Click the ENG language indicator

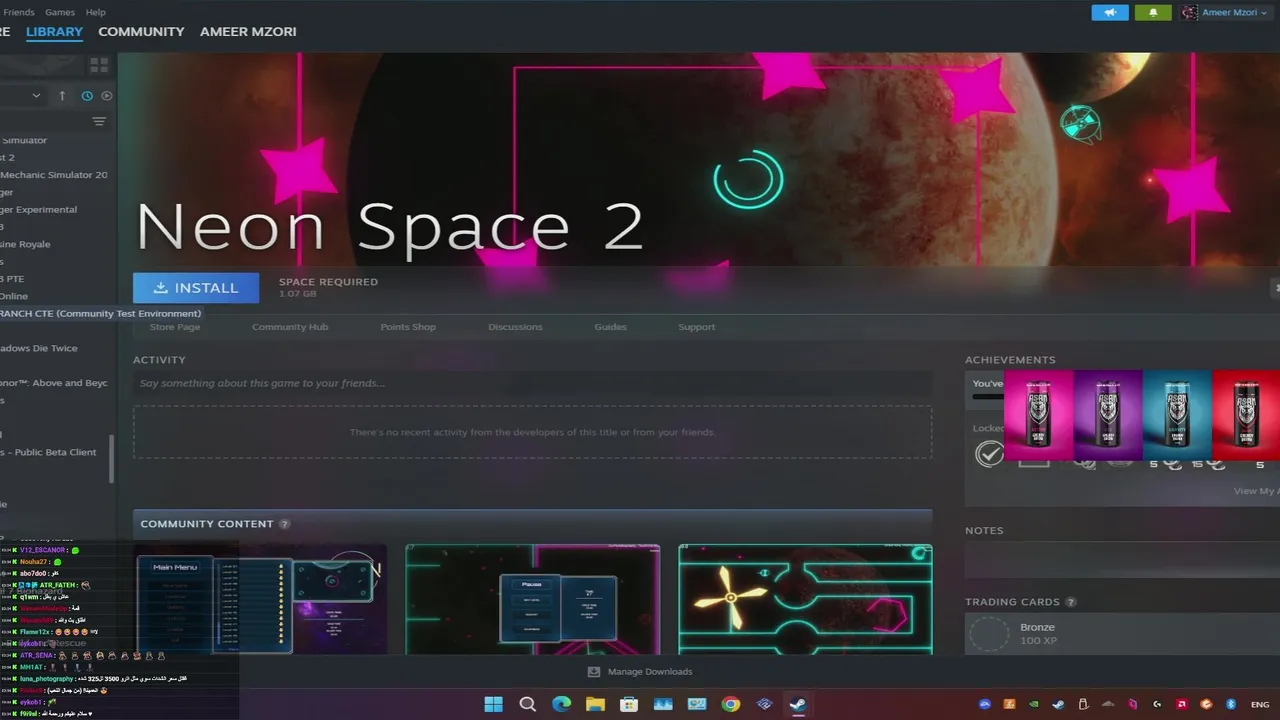tap(1259, 704)
